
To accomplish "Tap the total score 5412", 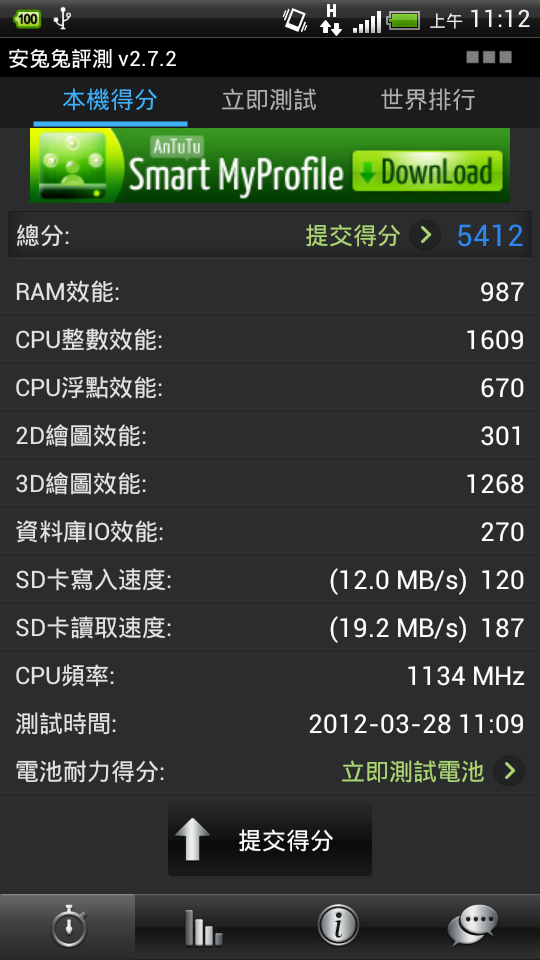I will (490, 236).
